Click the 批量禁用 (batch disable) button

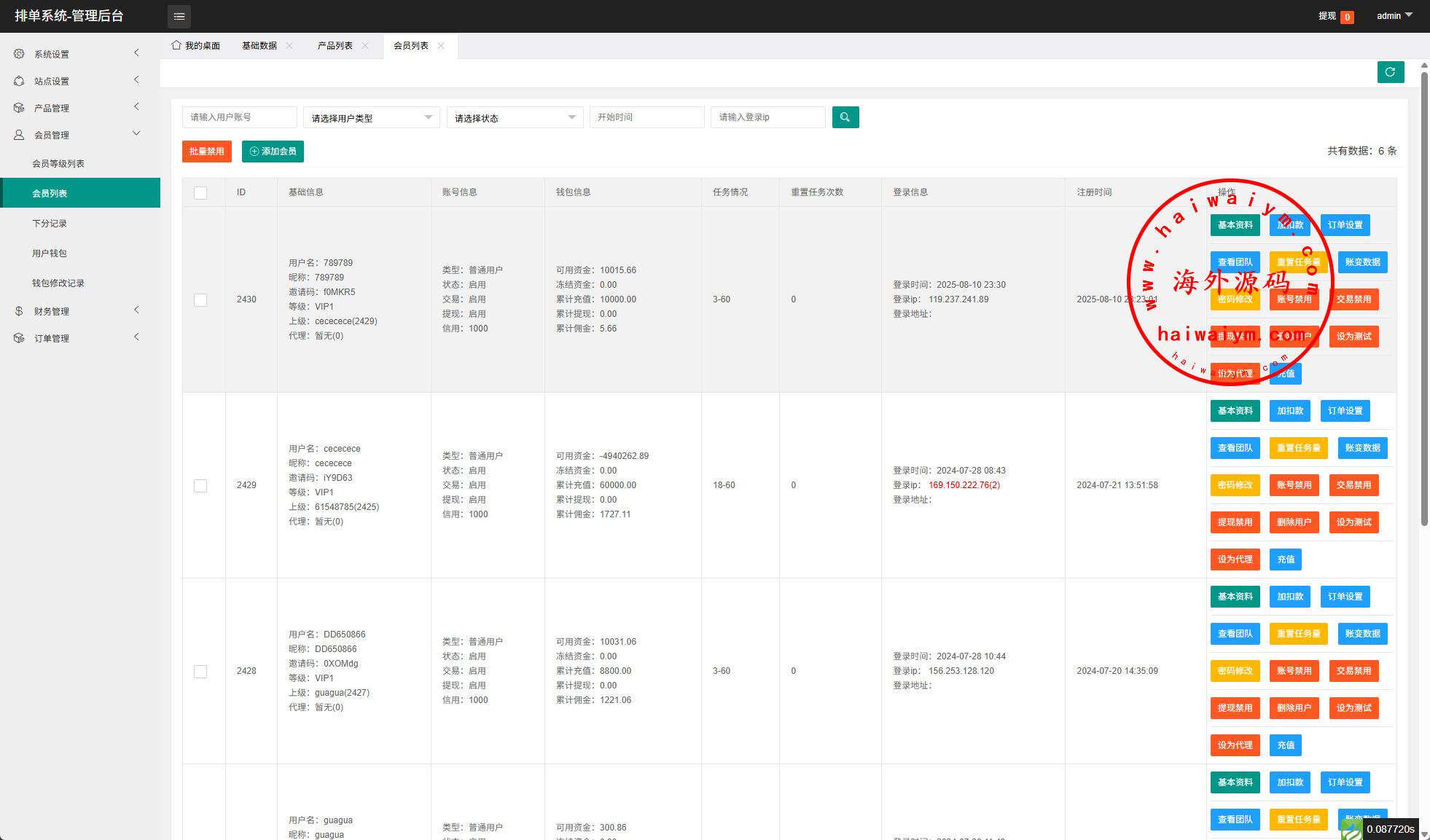pyautogui.click(x=206, y=152)
